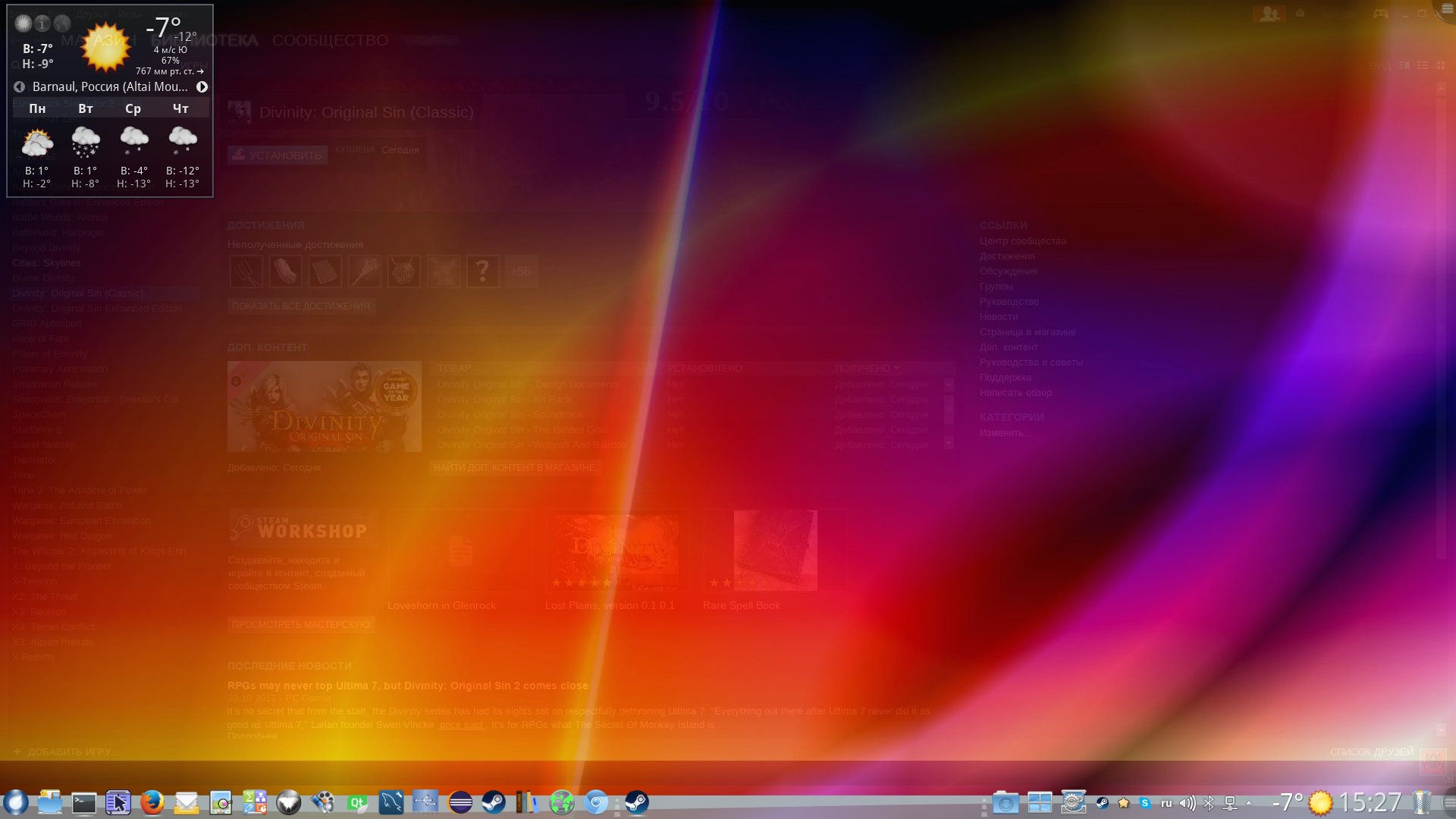Click the Qt Linguist taskbar icon

[357, 802]
